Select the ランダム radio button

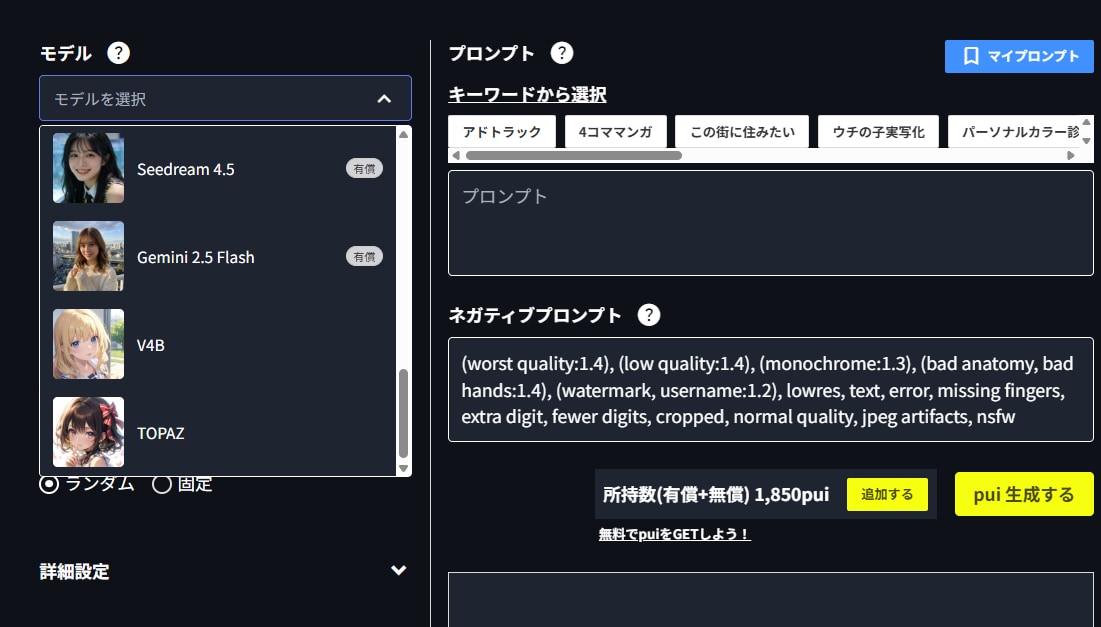point(49,484)
